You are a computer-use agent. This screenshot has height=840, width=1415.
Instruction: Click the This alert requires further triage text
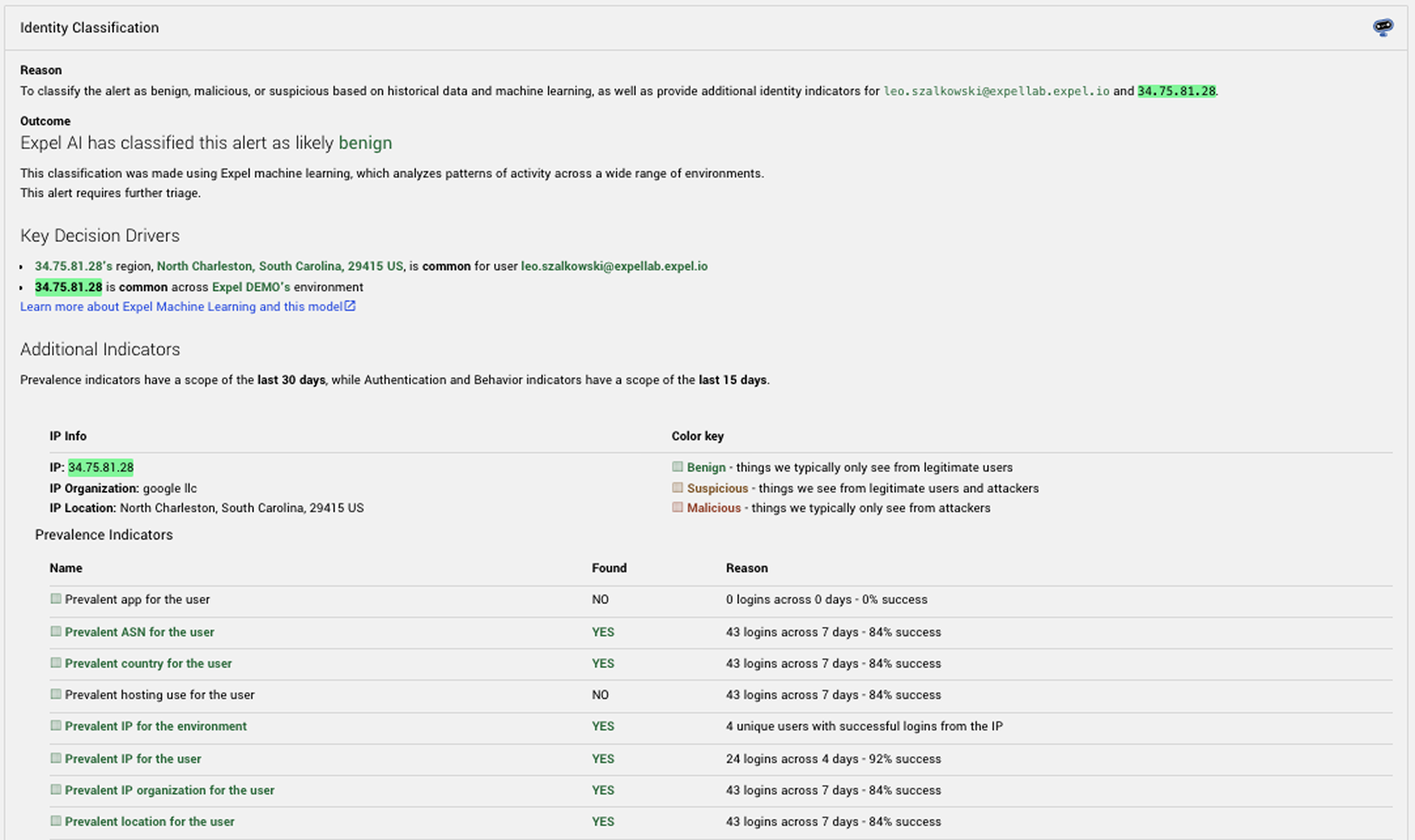click(111, 193)
